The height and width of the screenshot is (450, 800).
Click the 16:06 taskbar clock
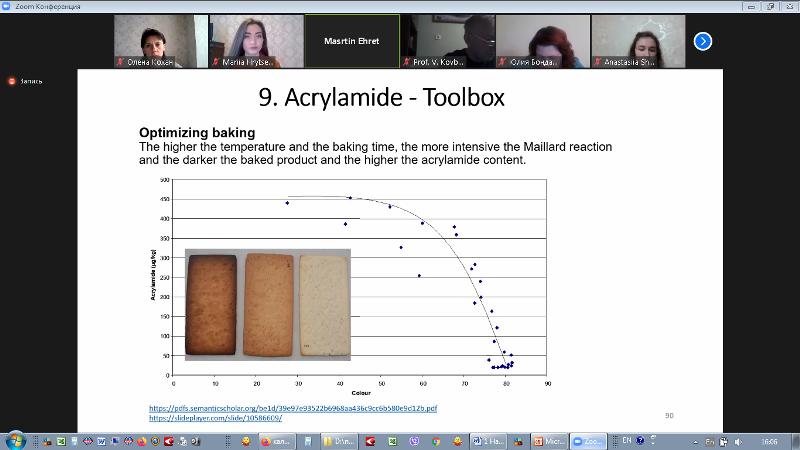point(769,442)
